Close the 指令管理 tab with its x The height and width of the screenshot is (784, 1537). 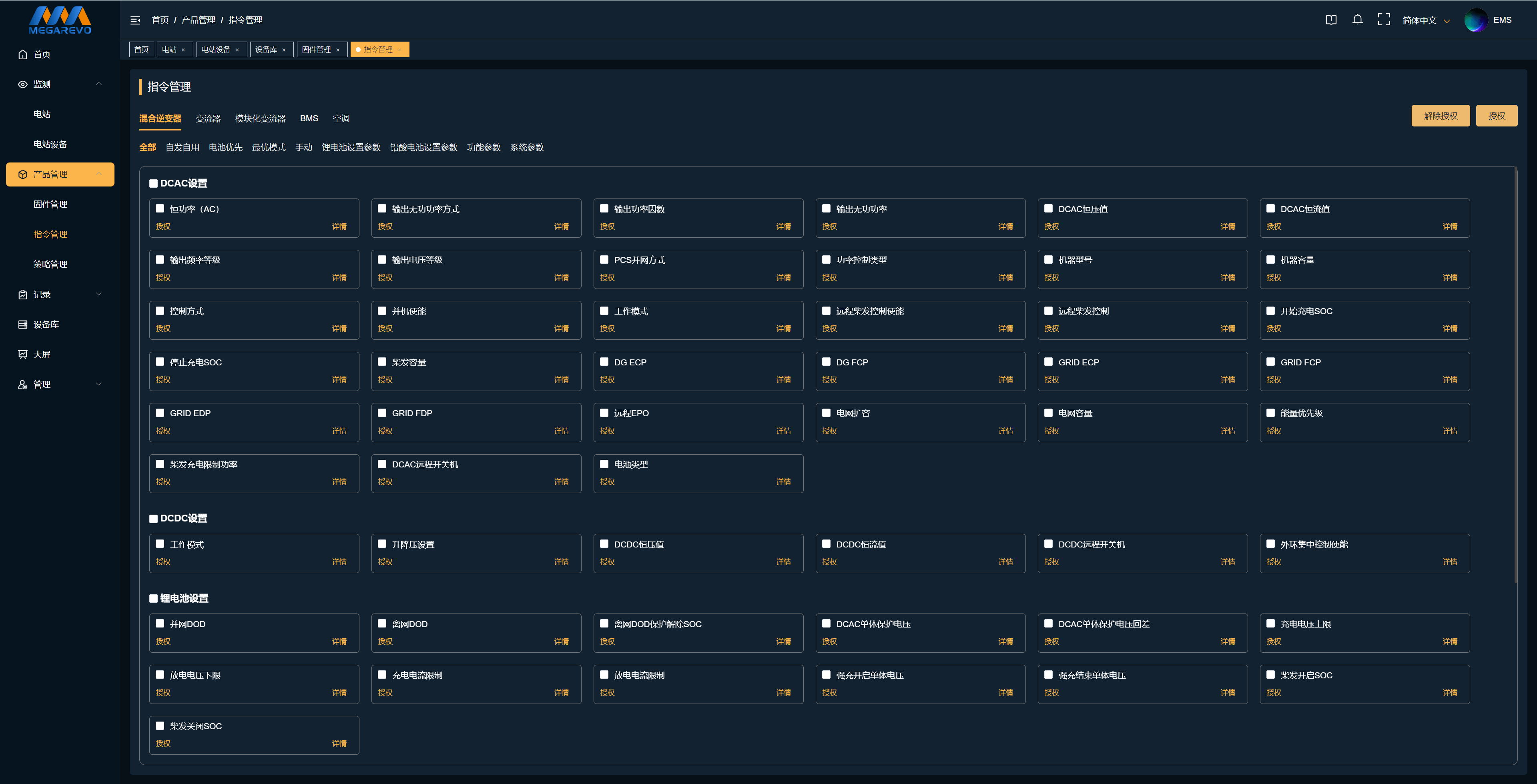click(399, 50)
